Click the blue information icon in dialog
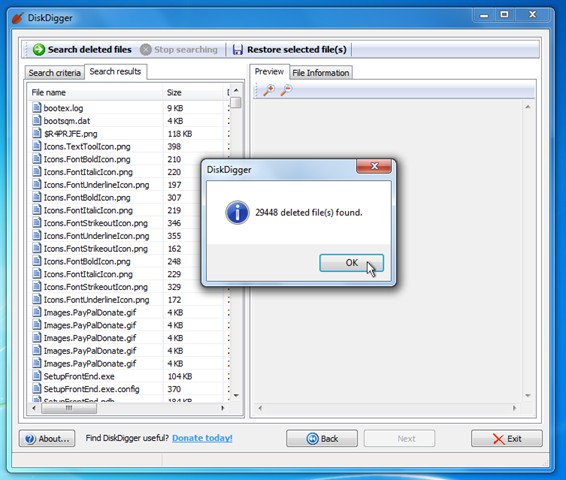566x480 pixels. tap(237, 213)
